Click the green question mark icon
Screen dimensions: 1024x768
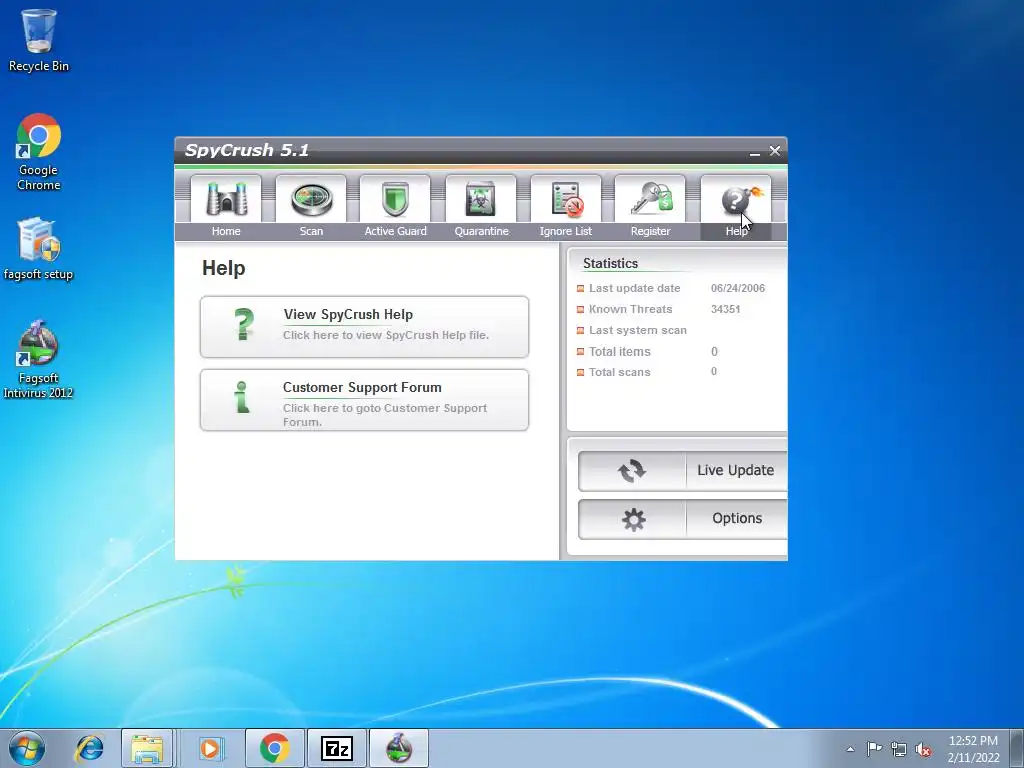(244, 325)
